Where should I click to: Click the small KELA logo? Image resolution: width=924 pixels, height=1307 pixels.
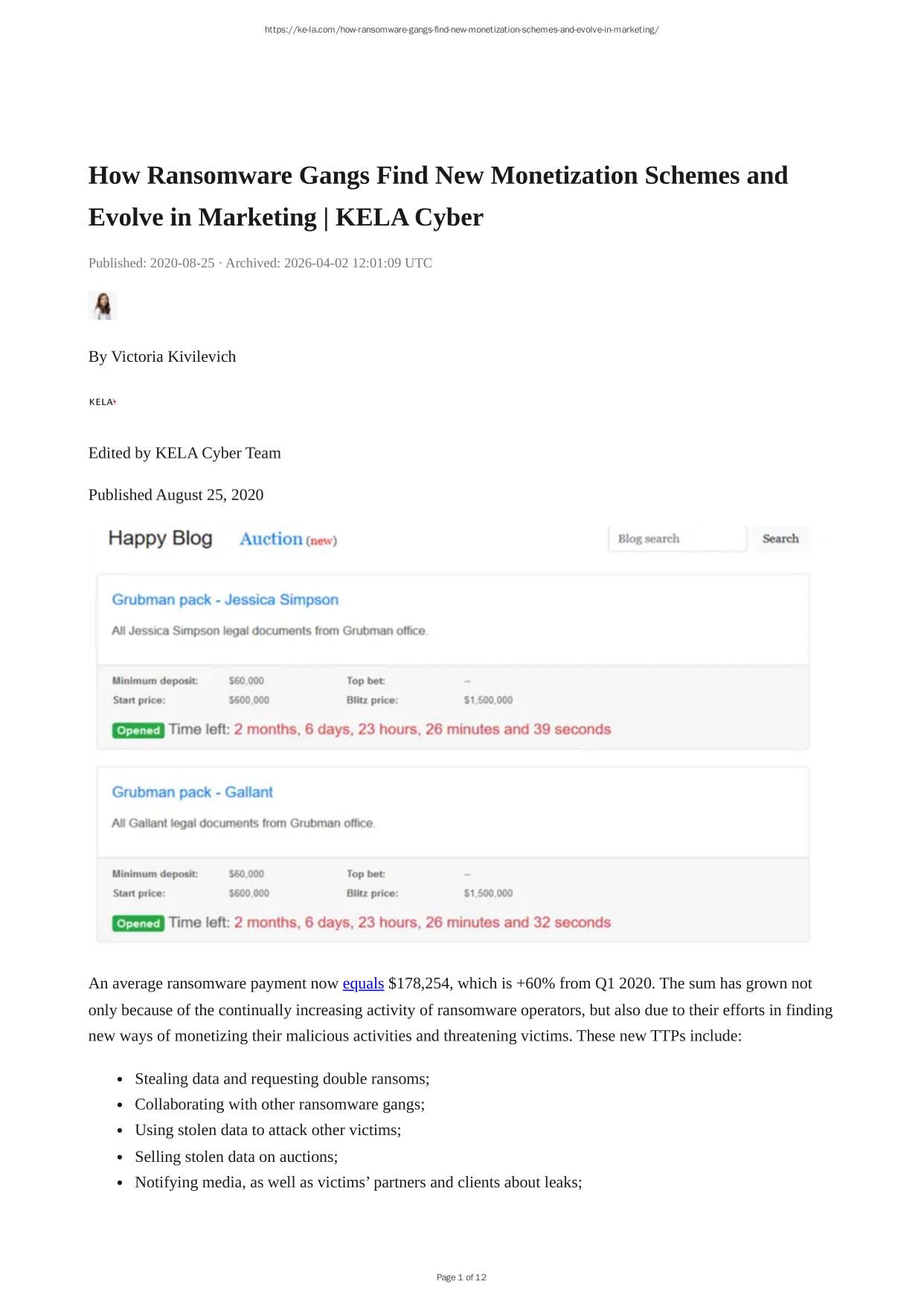tap(103, 402)
